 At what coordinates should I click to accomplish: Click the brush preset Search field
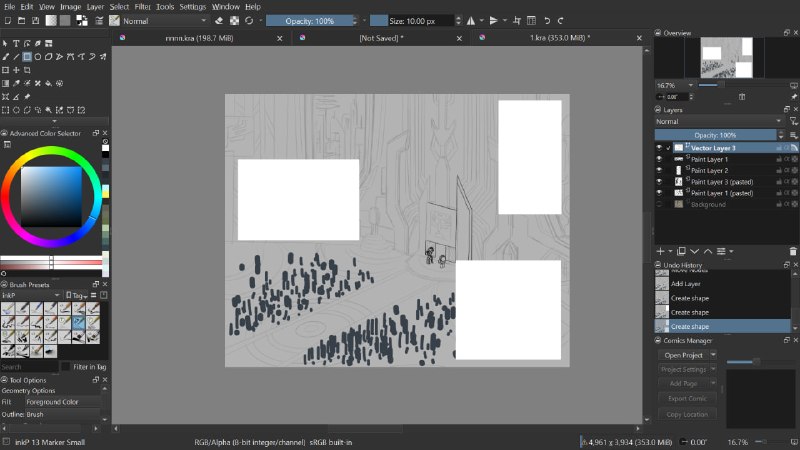[29, 367]
